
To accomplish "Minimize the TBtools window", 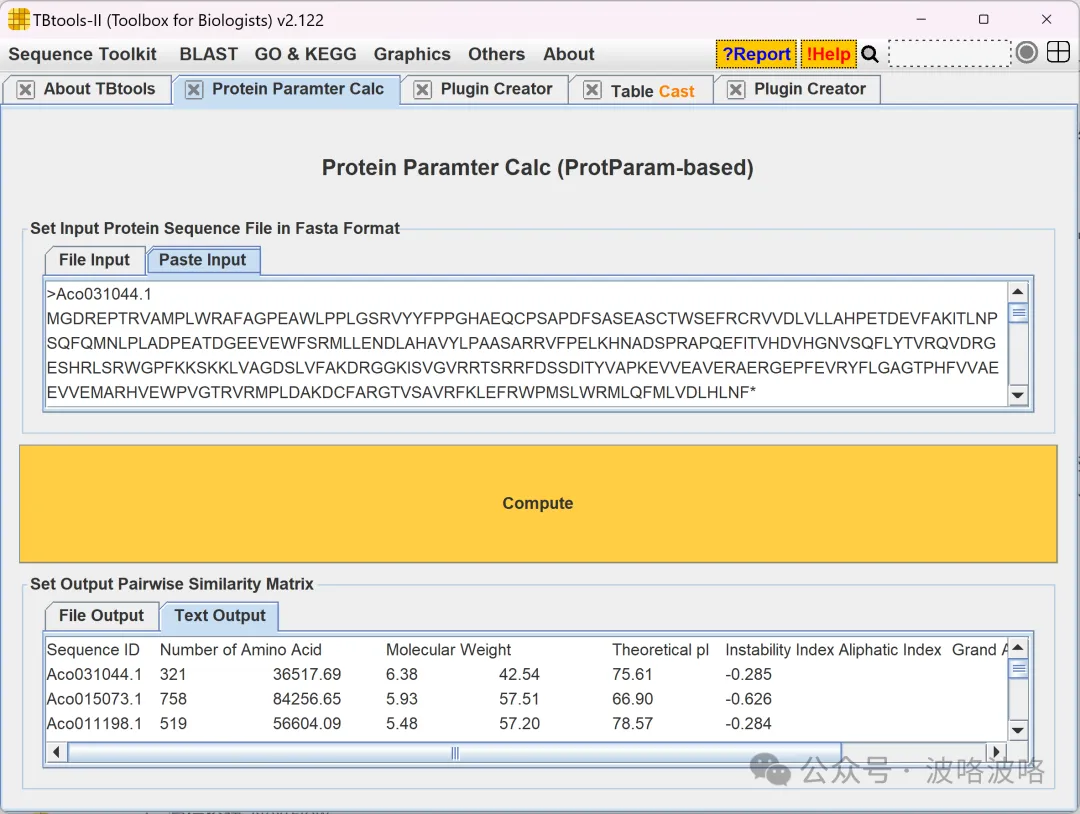I will click(x=921, y=19).
